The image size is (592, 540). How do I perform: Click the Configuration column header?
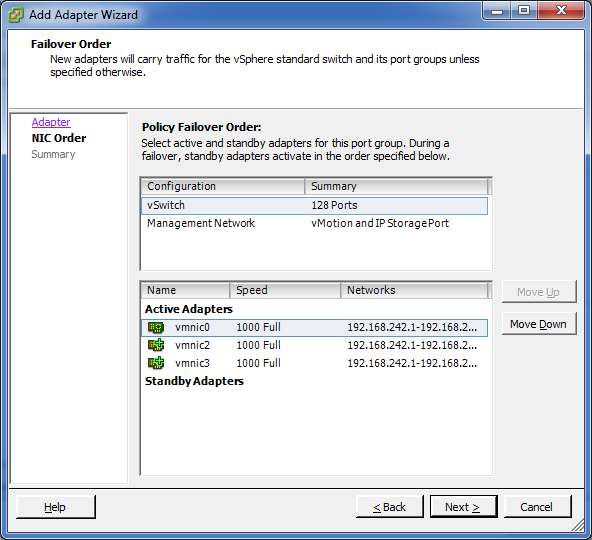[x=223, y=186]
